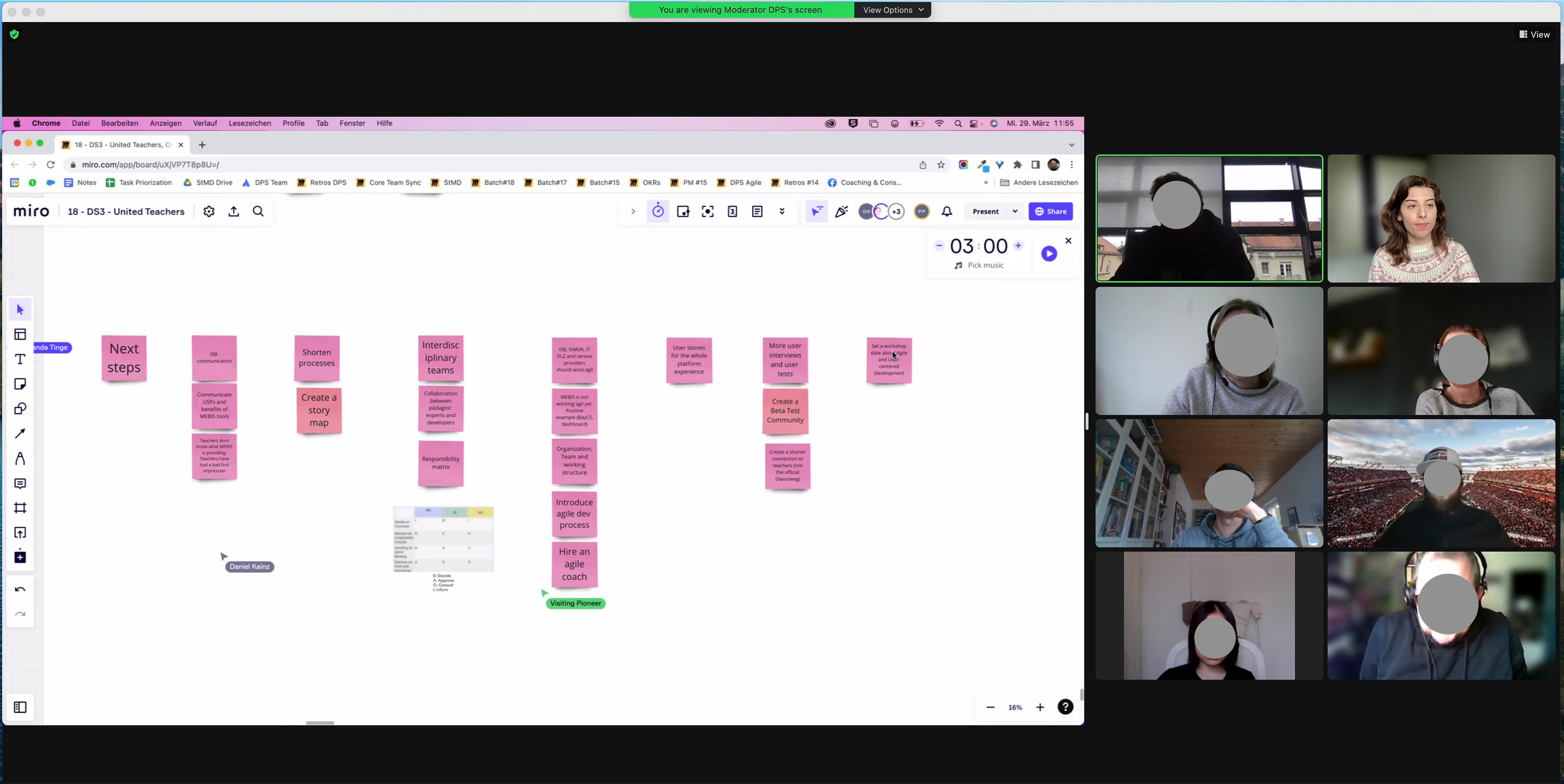The width and height of the screenshot is (1564, 784).
Task: Open the voting tool icon
Action: (733, 211)
